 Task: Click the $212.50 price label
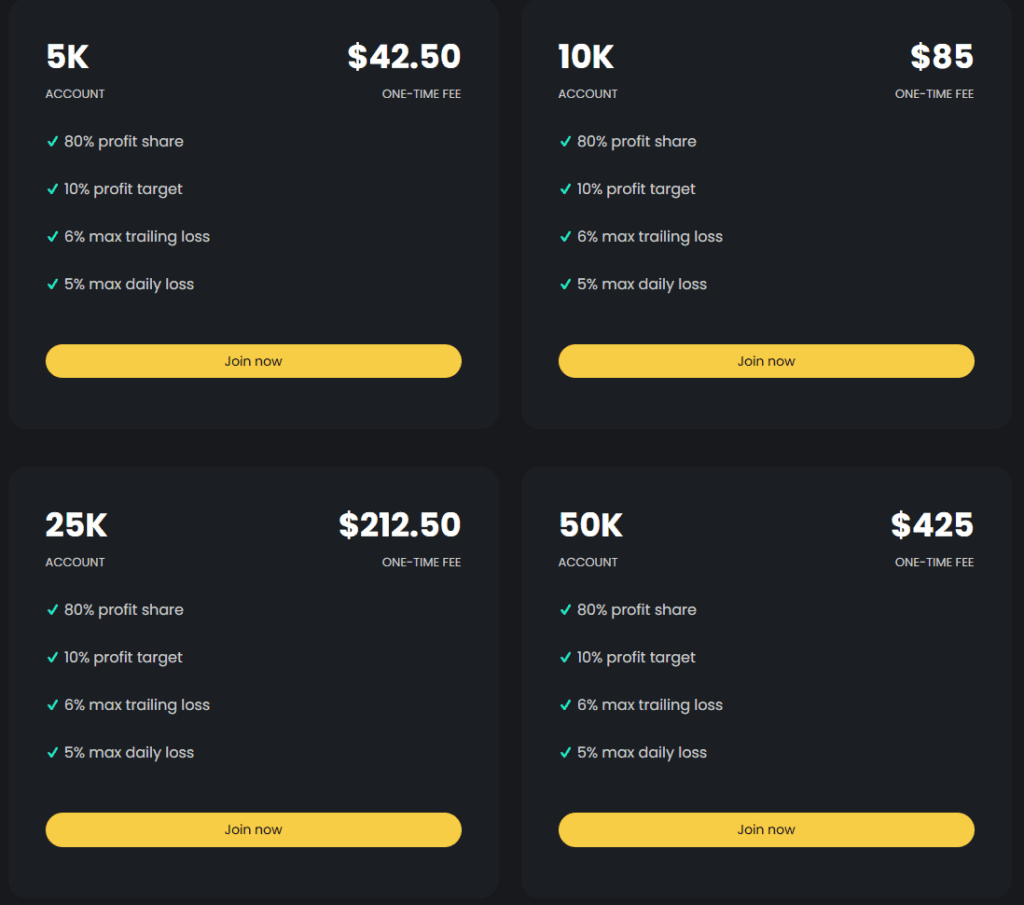pyautogui.click(x=399, y=525)
